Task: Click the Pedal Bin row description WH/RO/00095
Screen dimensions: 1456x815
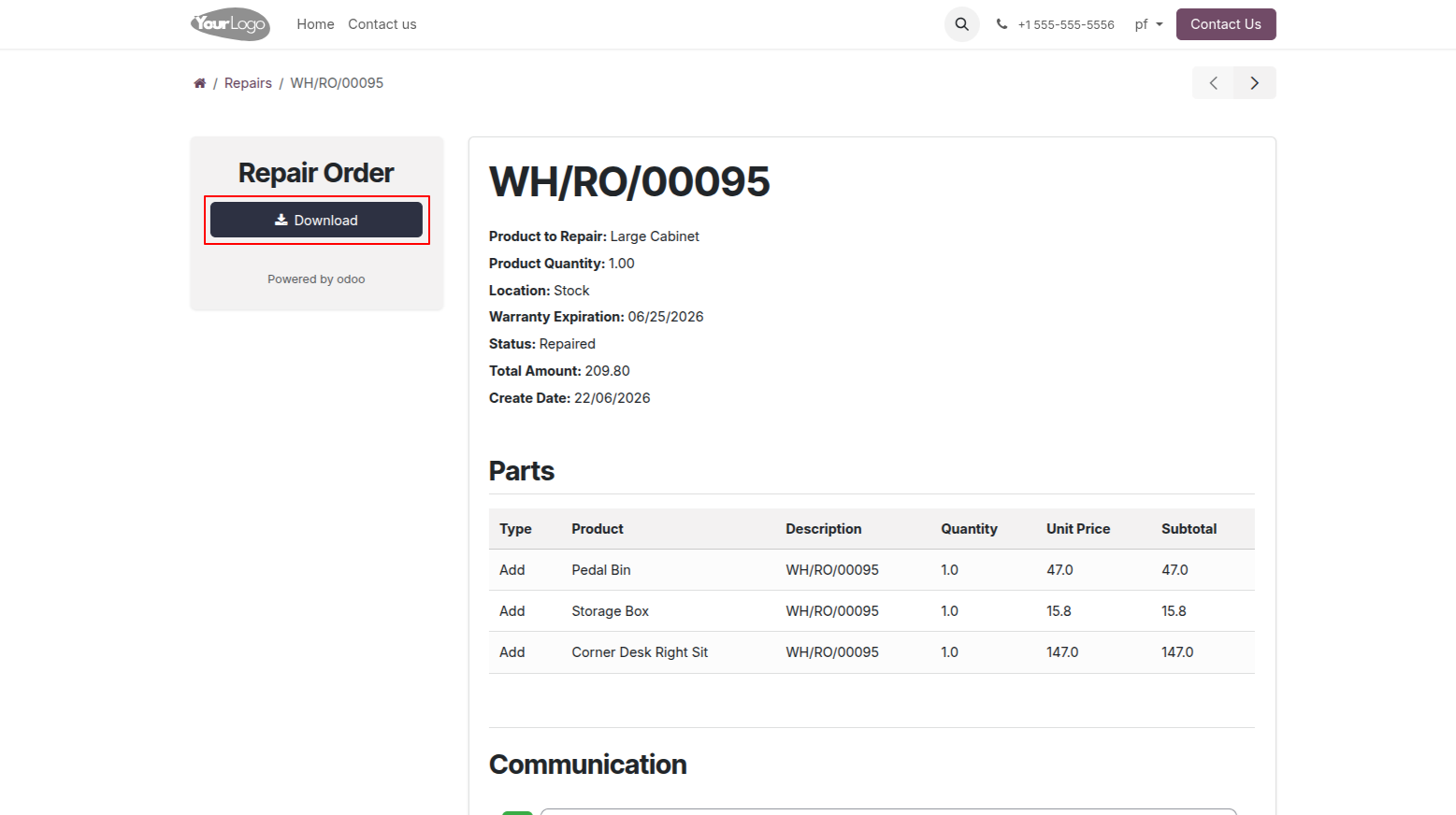Action: coord(832,570)
